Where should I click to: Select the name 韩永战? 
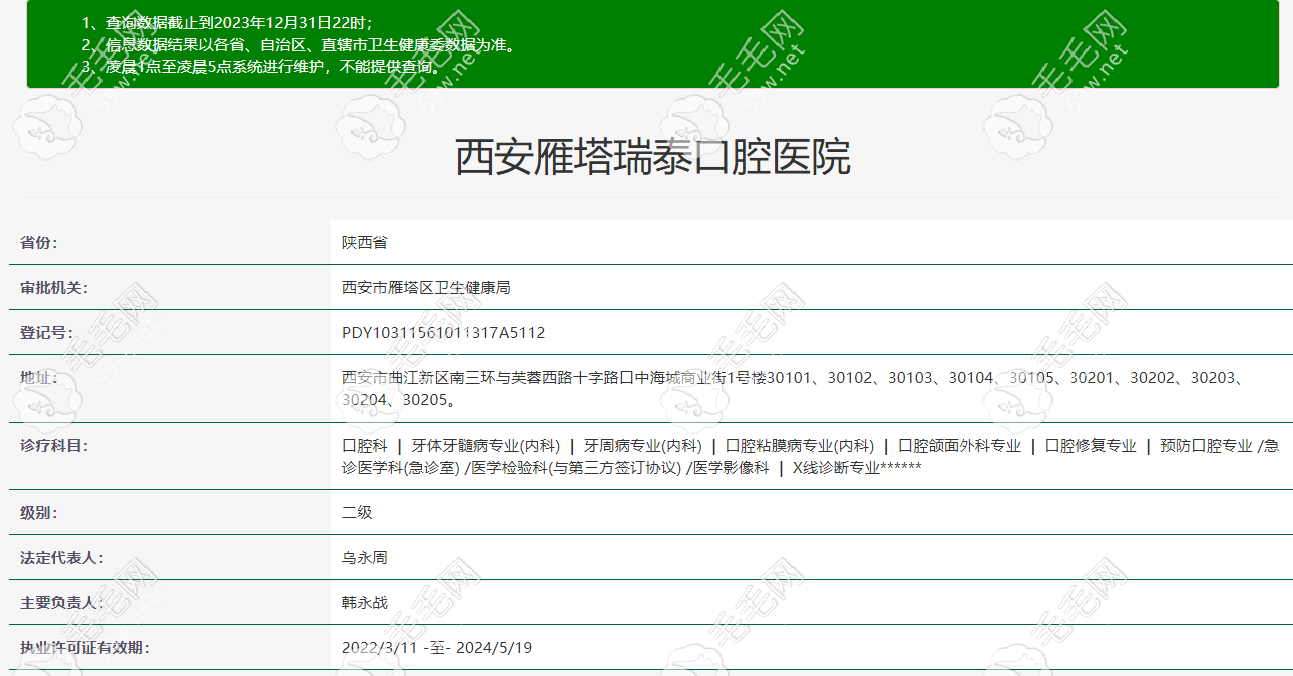tap(364, 603)
